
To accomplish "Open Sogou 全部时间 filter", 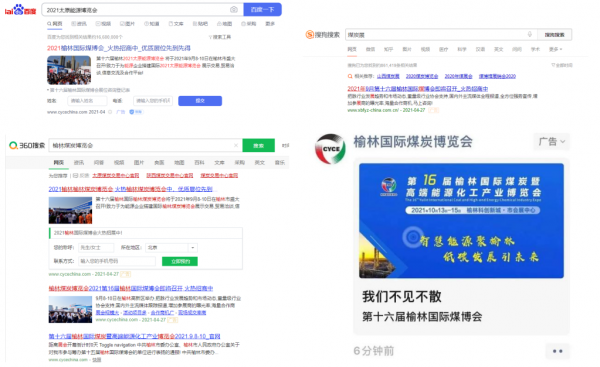I will coord(562,65).
